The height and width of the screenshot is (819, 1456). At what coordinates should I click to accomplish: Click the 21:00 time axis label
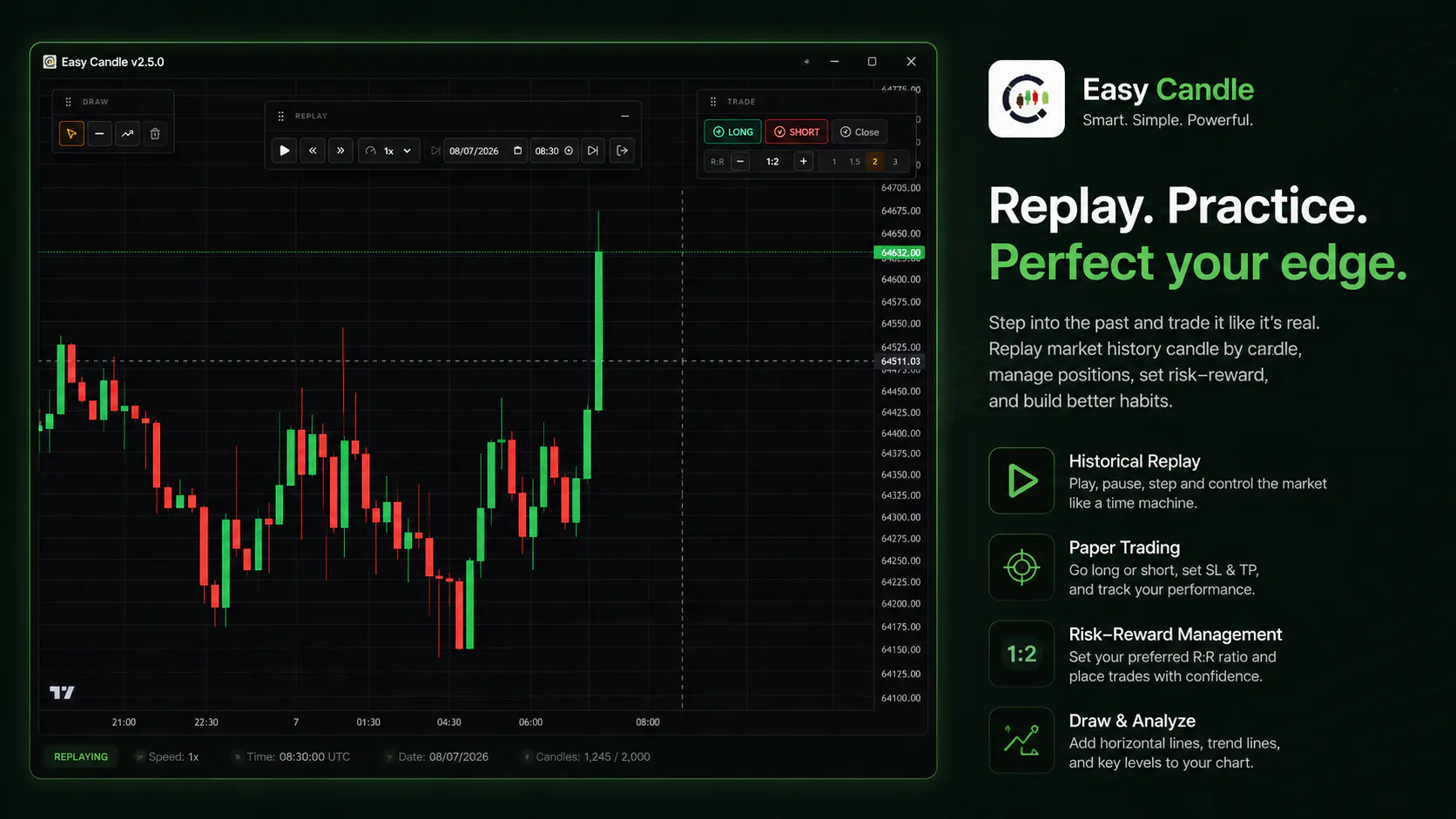coord(124,722)
